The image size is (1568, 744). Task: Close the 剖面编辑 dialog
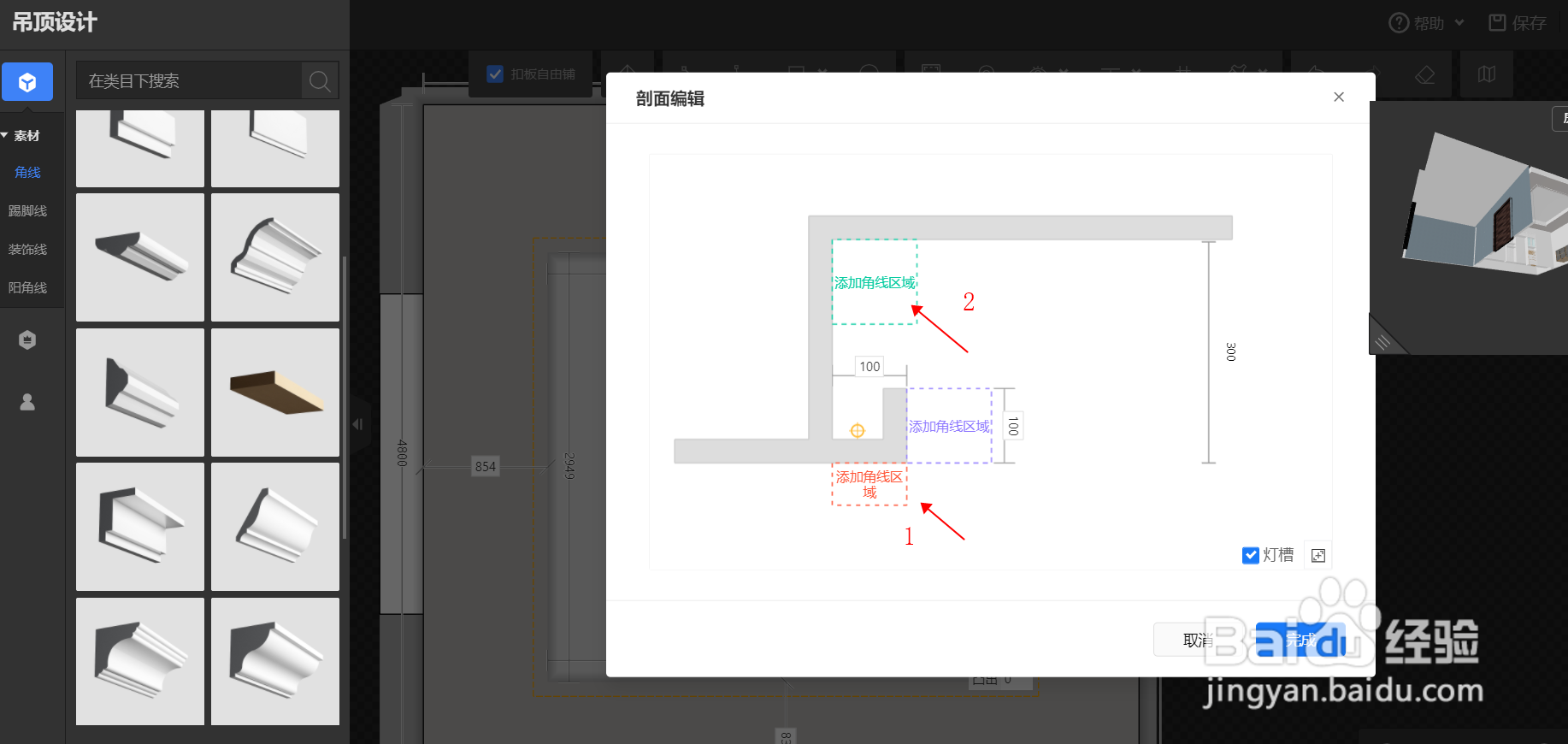click(1339, 97)
